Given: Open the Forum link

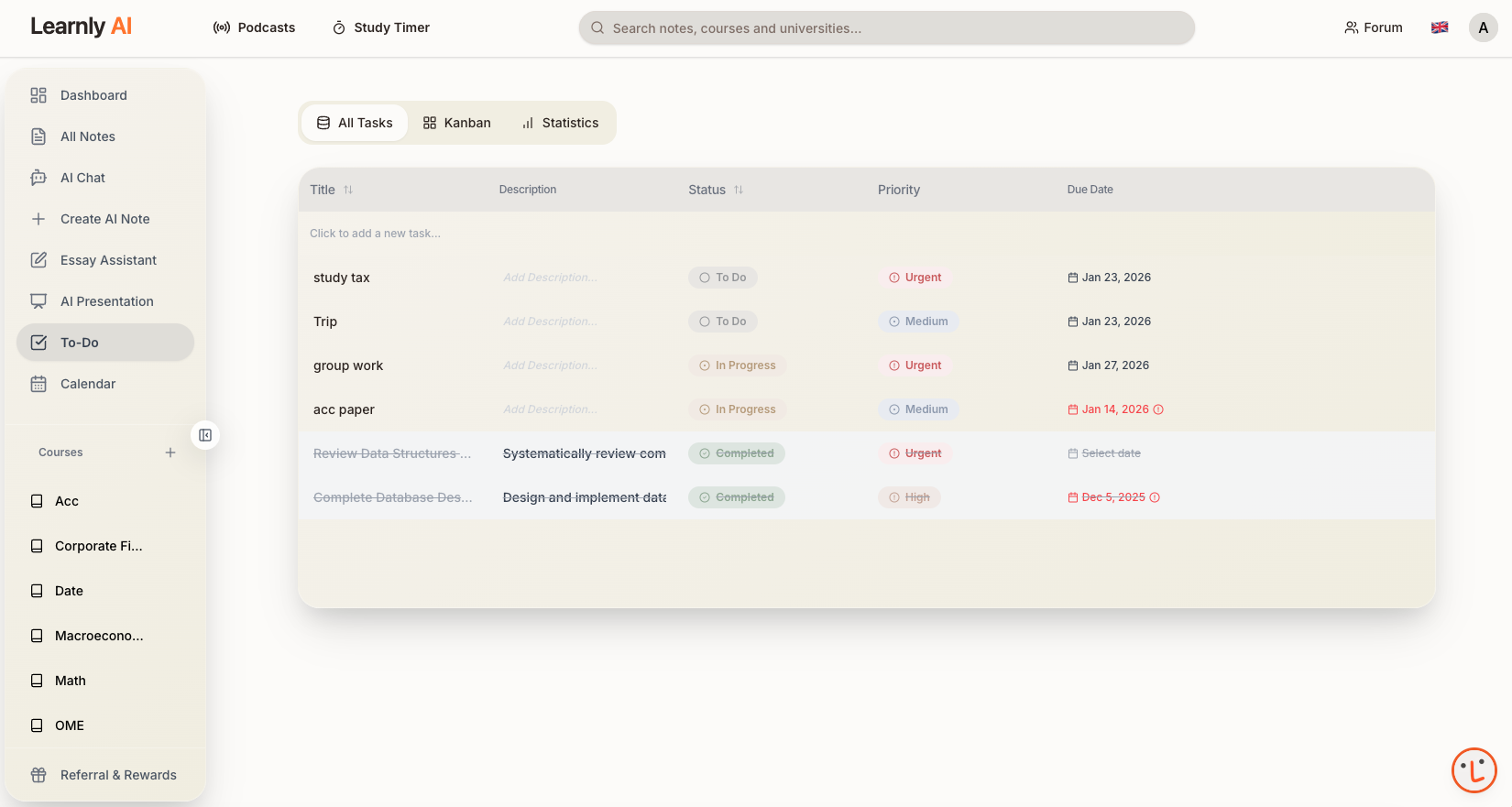Looking at the screenshot, I should [x=1373, y=27].
